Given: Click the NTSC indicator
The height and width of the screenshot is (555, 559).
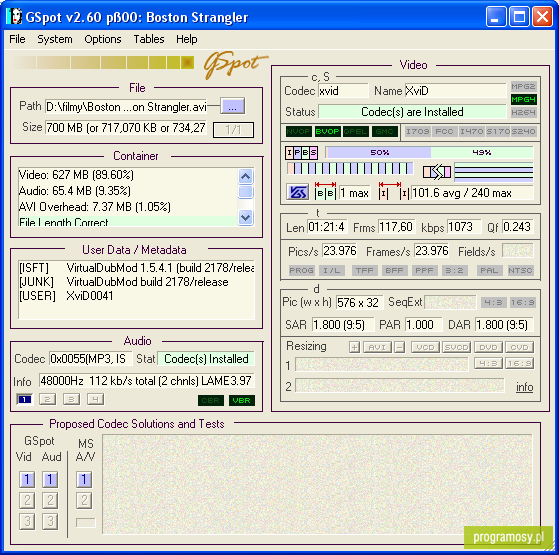Looking at the screenshot, I should 520,271.
